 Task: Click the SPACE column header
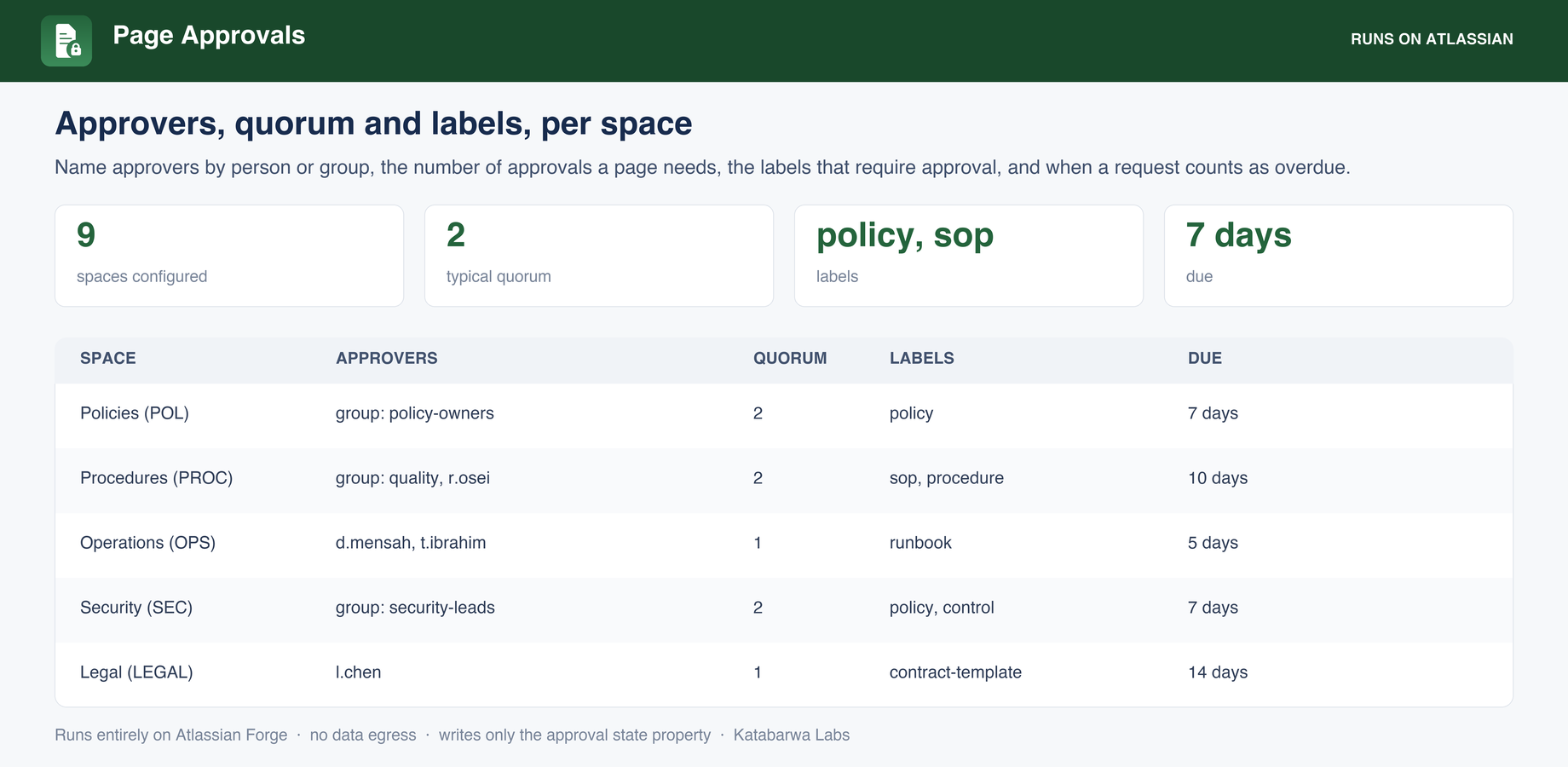coord(108,358)
